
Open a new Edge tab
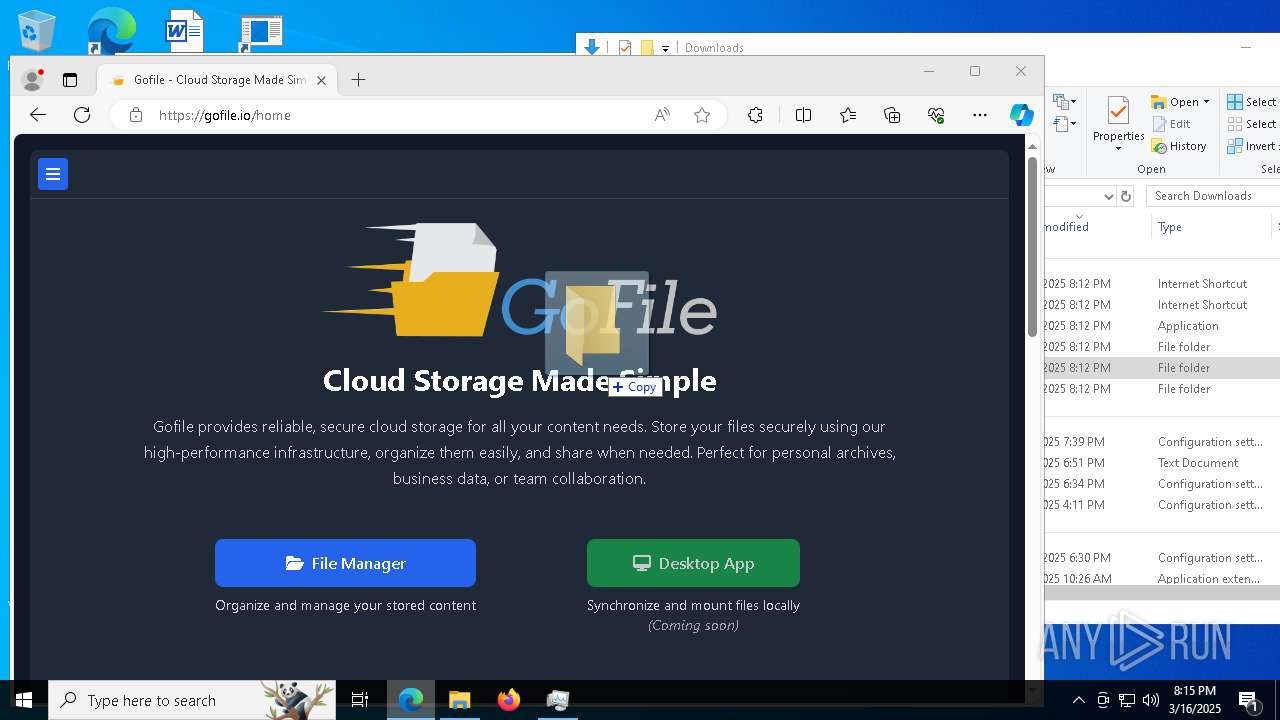358,80
